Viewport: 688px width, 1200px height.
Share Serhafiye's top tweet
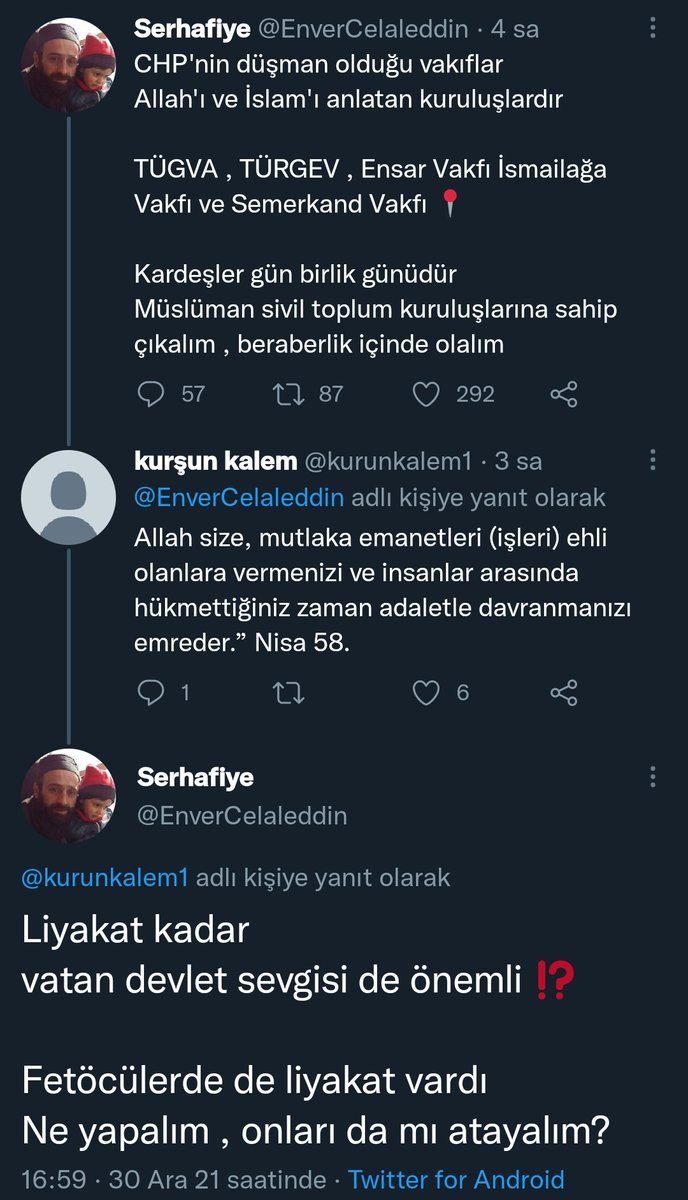(x=564, y=394)
